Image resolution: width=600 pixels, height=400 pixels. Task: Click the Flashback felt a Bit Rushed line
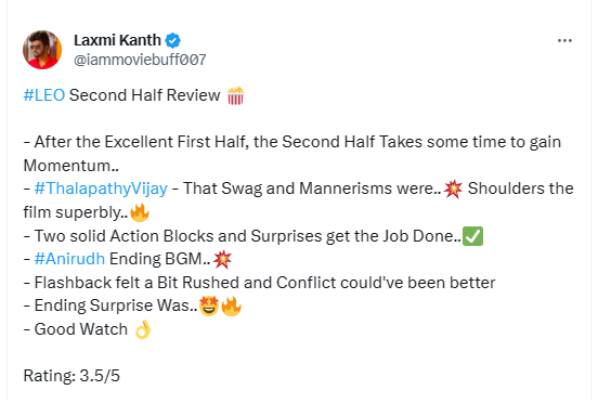(x=258, y=283)
